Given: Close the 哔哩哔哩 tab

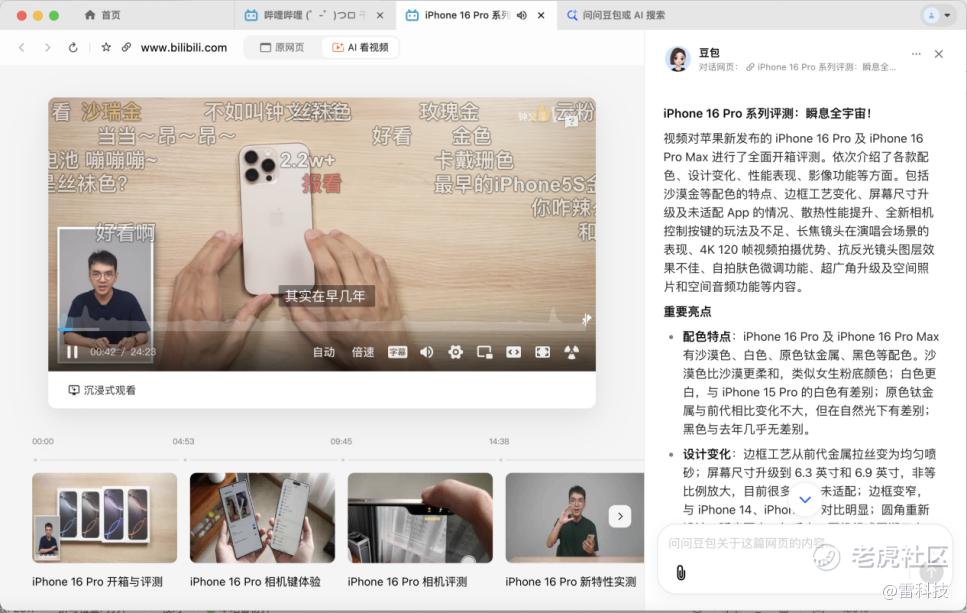Looking at the screenshot, I should 381,15.
